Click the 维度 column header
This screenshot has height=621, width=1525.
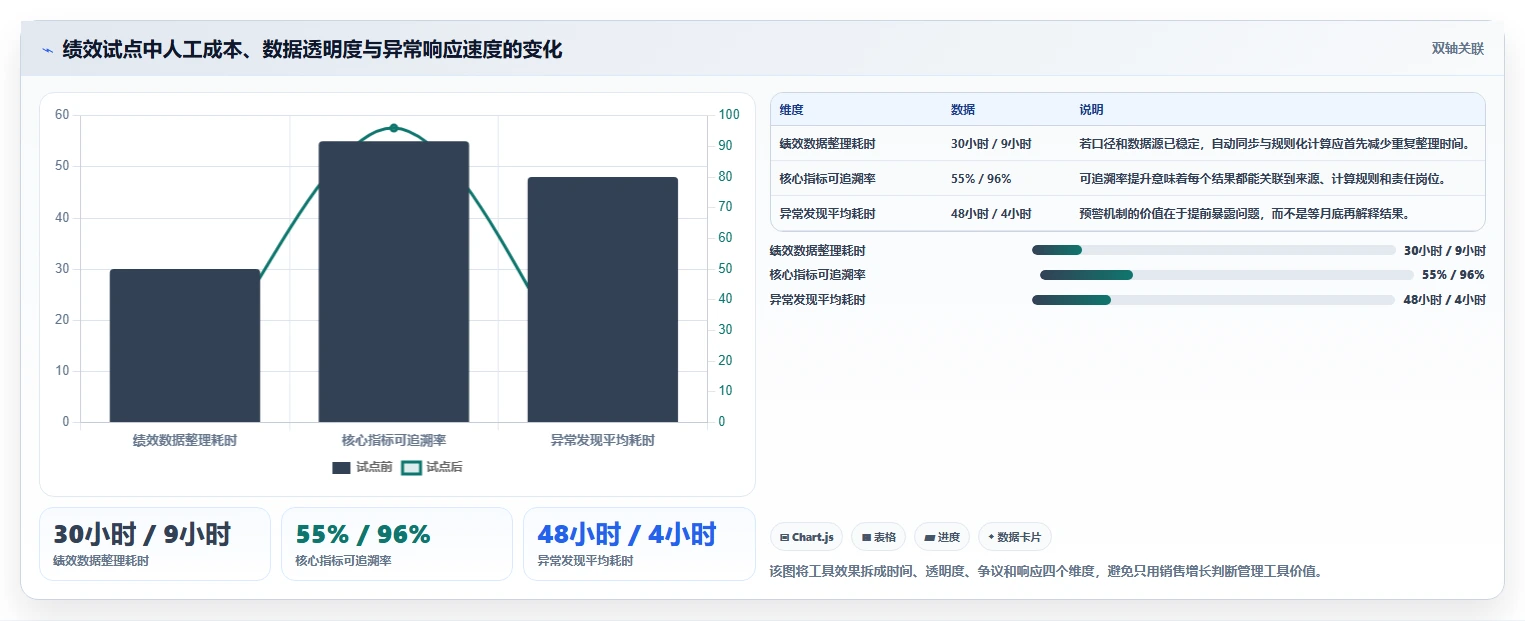pos(791,110)
